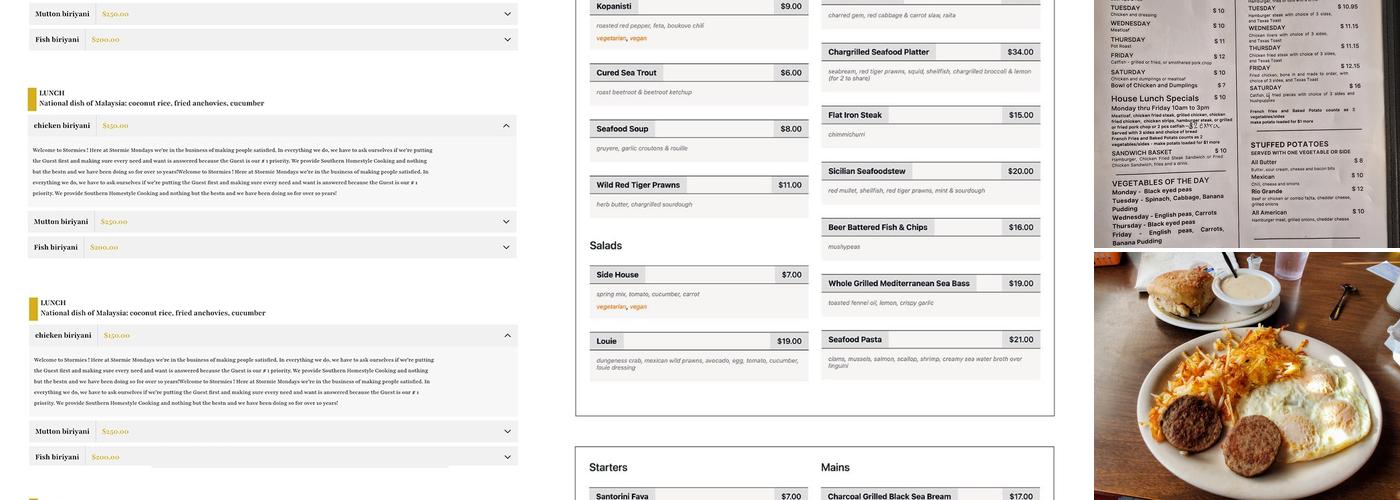
Task: Select Beer Battered Fish & Chips
Action: coord(877,227)
